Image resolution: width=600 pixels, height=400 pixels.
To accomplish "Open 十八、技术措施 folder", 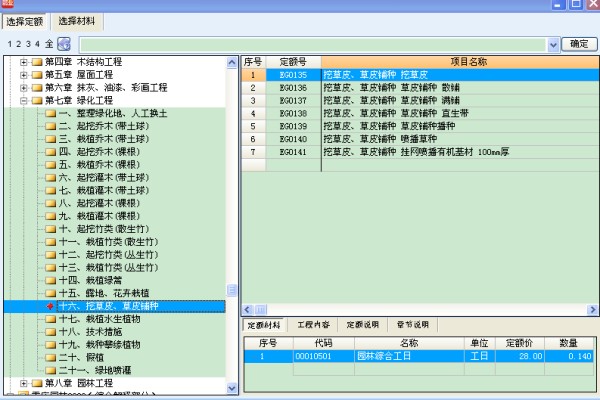I will pyautogui.click(x=90, y=332).
